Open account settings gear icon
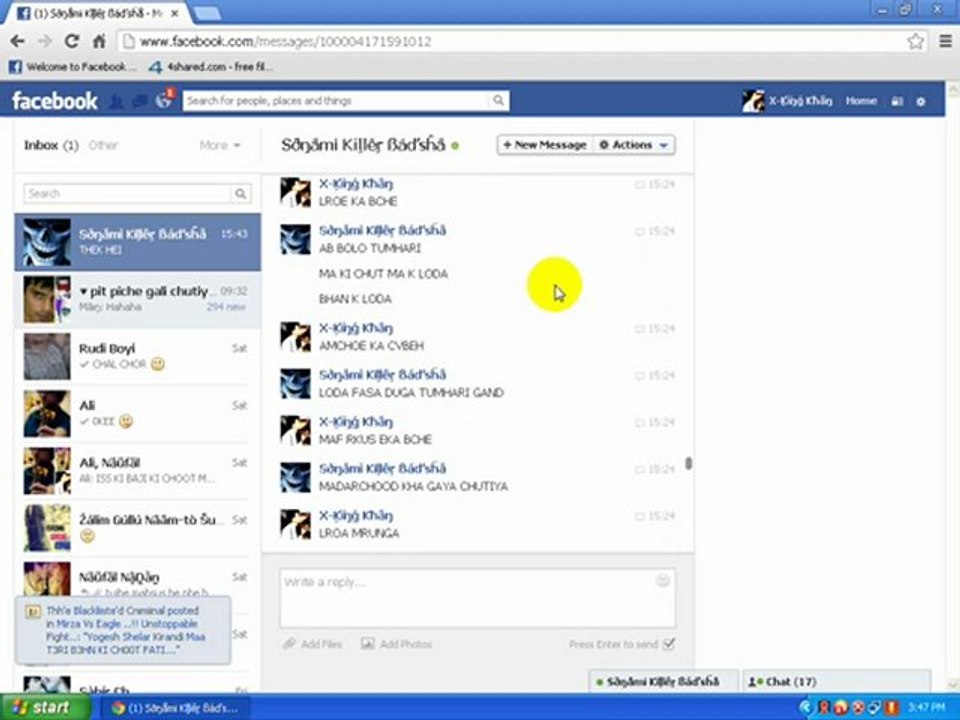The image size is (960, 720). pos(920,102)
